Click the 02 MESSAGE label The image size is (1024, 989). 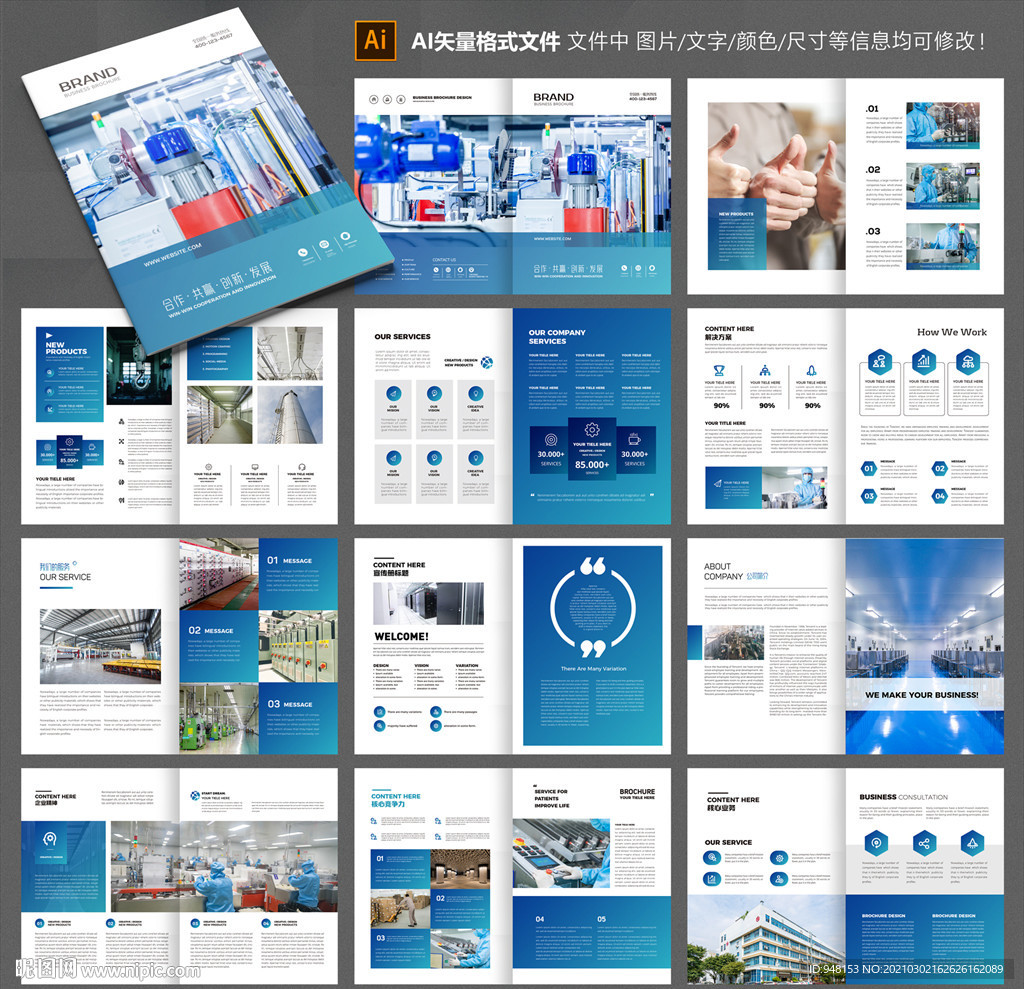click(210, 630)
